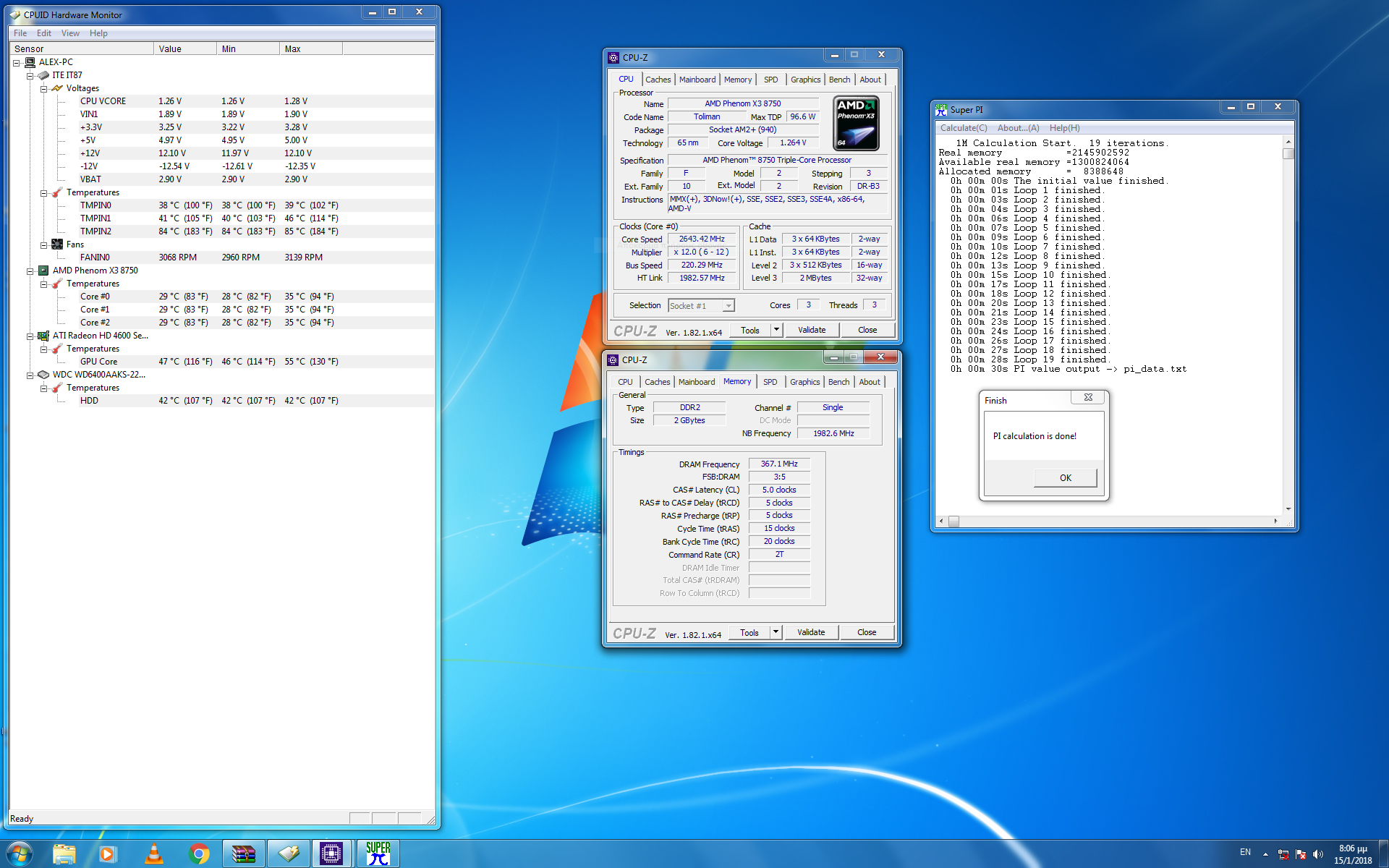
Task: Open the View menu in HWMonitor
Action: [70, 33]
